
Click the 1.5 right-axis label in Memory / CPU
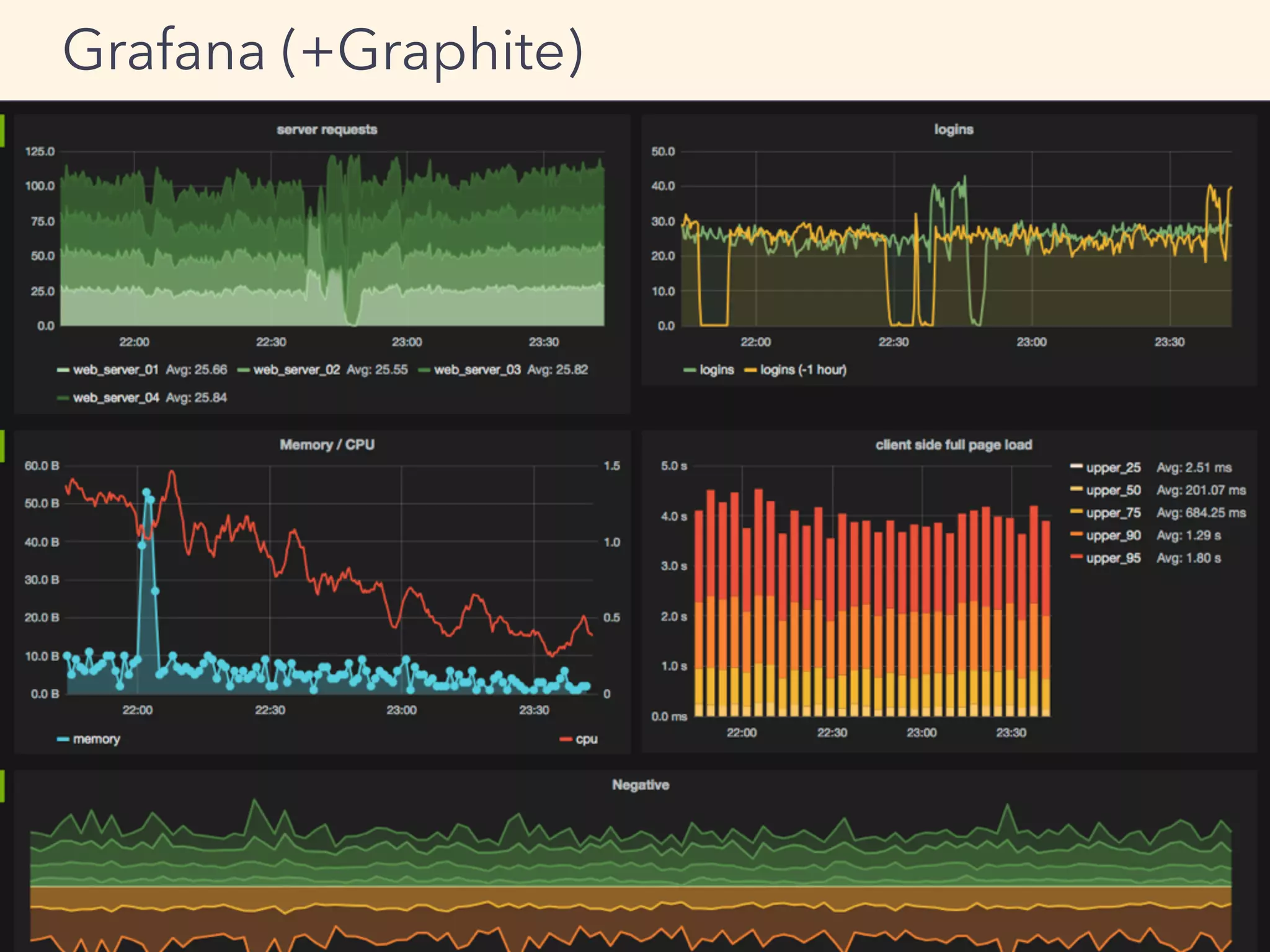611,465
